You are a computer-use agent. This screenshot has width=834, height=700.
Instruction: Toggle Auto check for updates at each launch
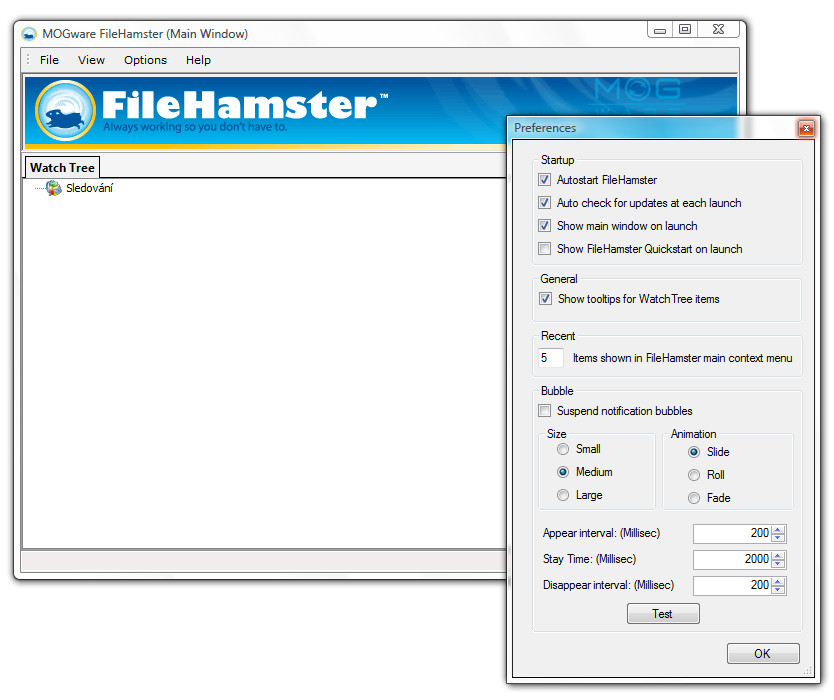[544, 203]
